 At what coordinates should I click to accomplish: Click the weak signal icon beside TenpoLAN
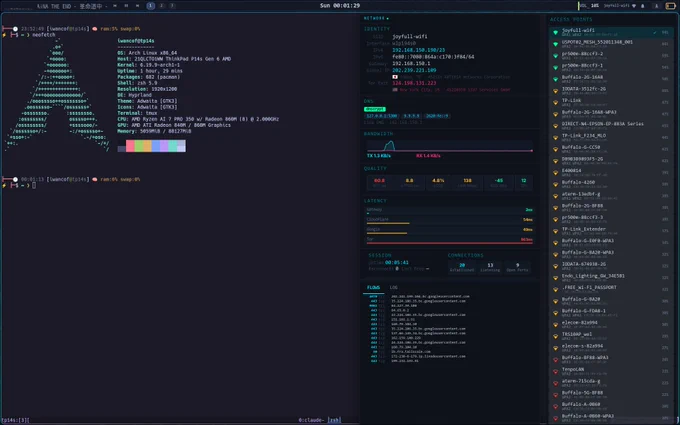[555, 372]
